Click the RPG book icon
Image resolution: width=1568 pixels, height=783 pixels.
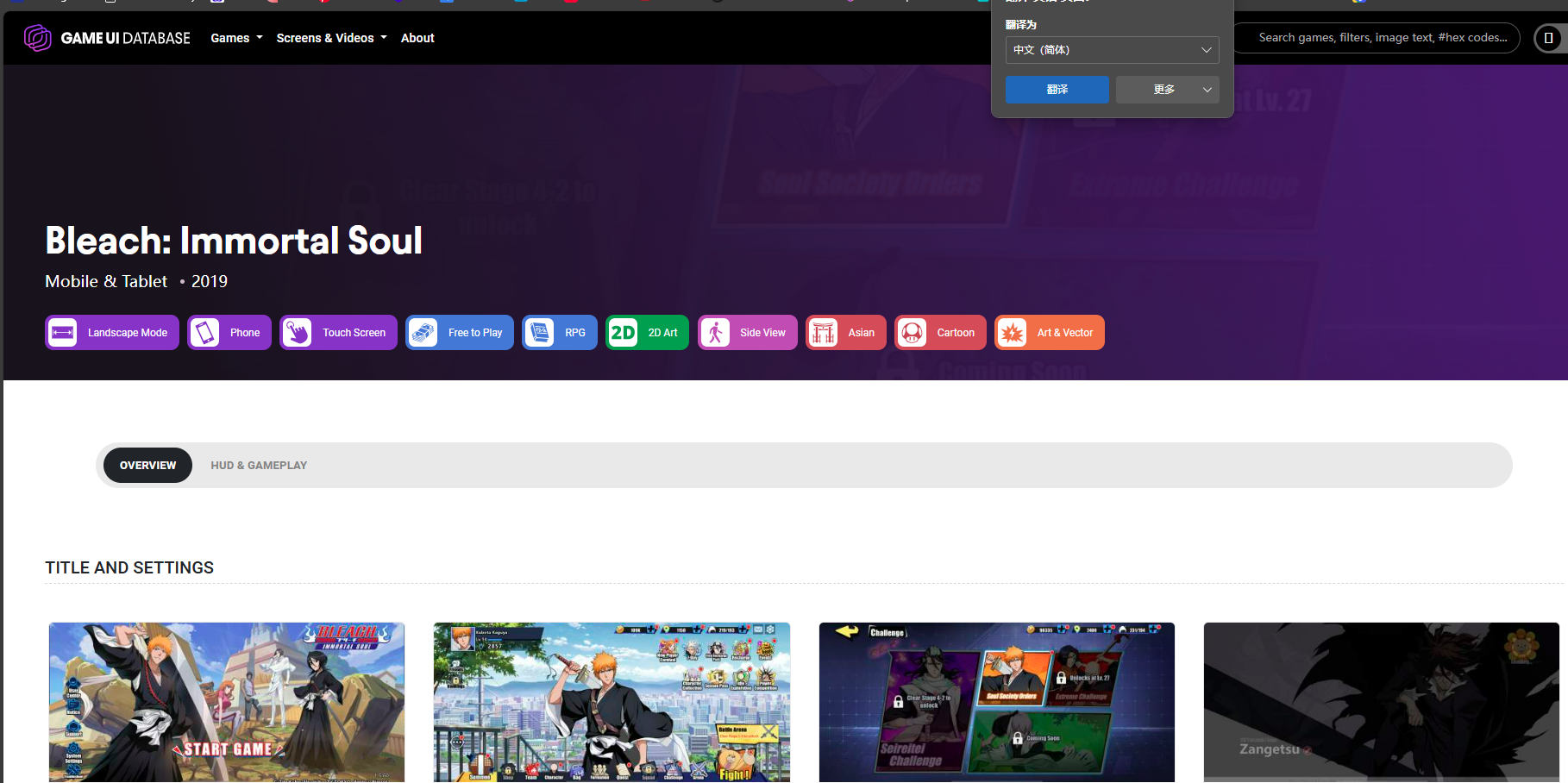pyautogui.click(x=540, y=333)
